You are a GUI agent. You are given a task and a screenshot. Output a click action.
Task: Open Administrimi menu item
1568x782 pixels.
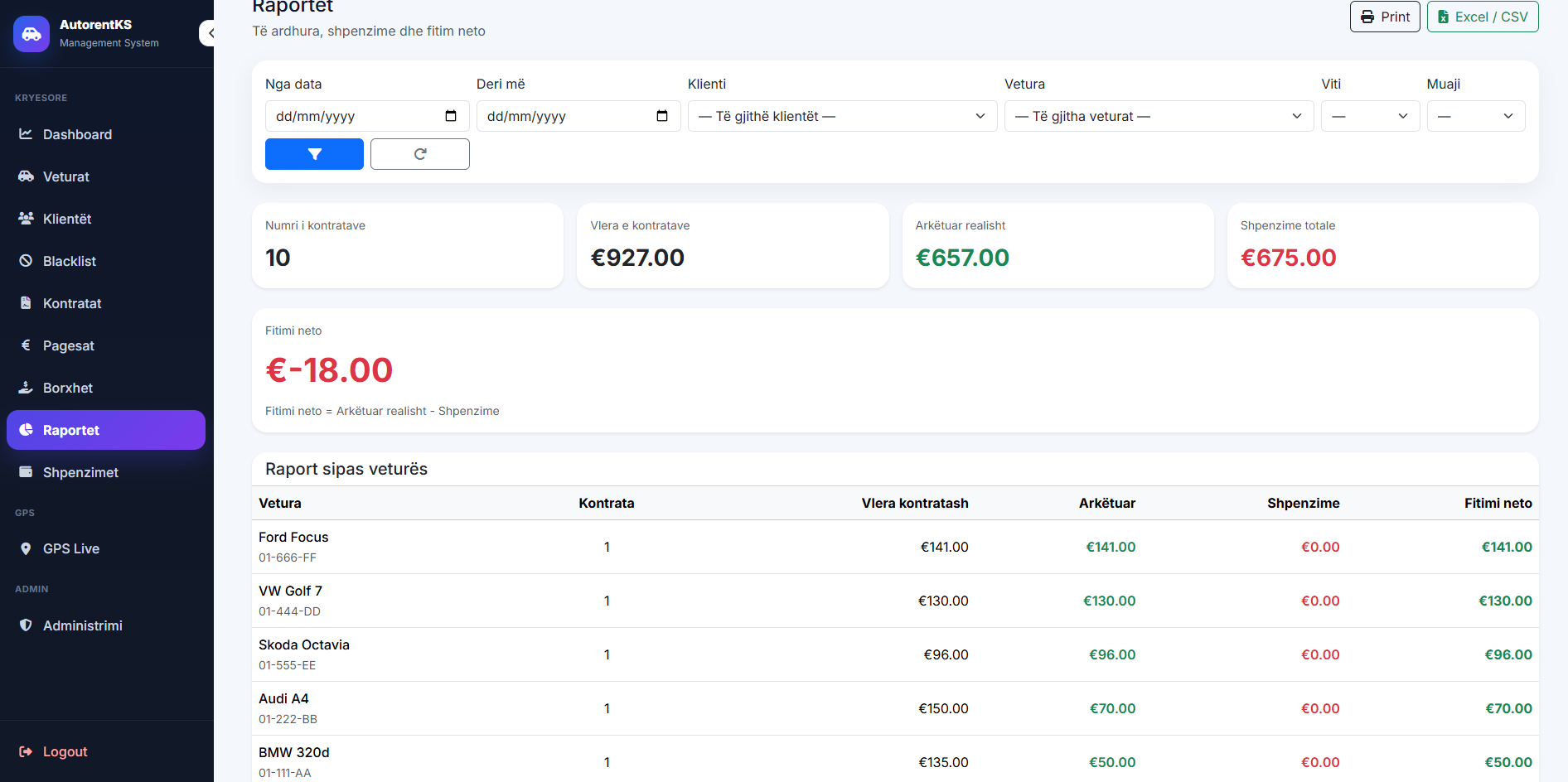pos(106,625)
